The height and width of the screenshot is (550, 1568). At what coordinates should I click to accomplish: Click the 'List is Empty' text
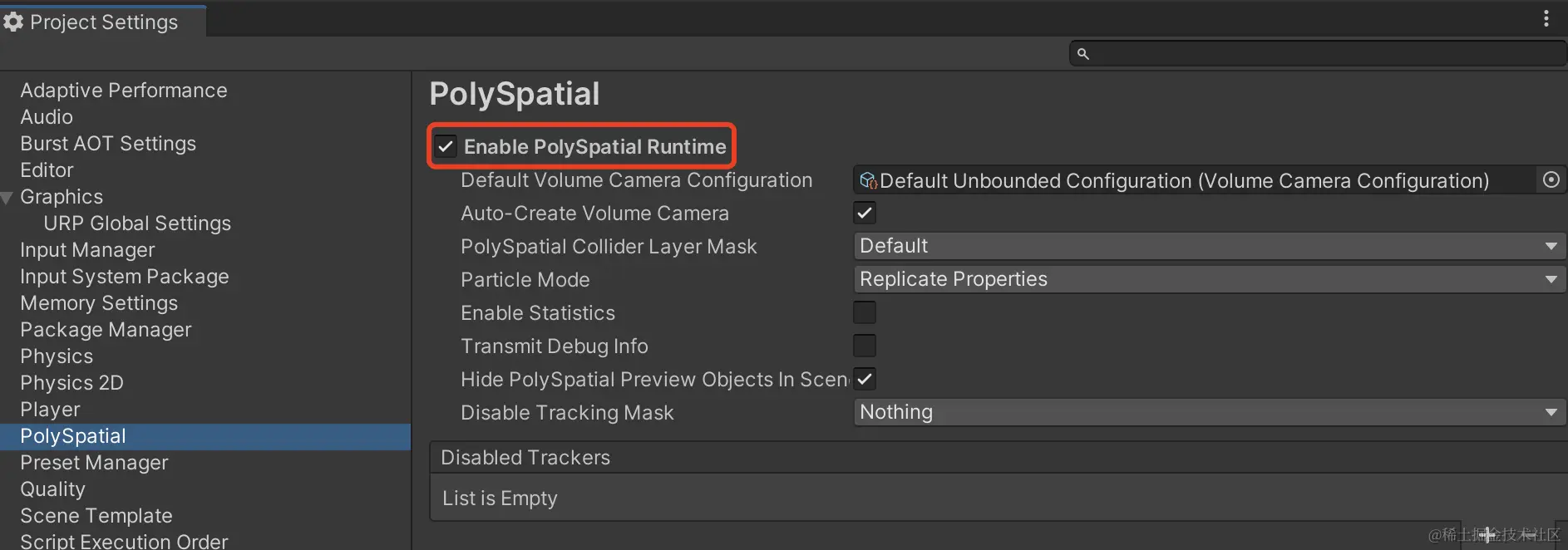(500, 498)
